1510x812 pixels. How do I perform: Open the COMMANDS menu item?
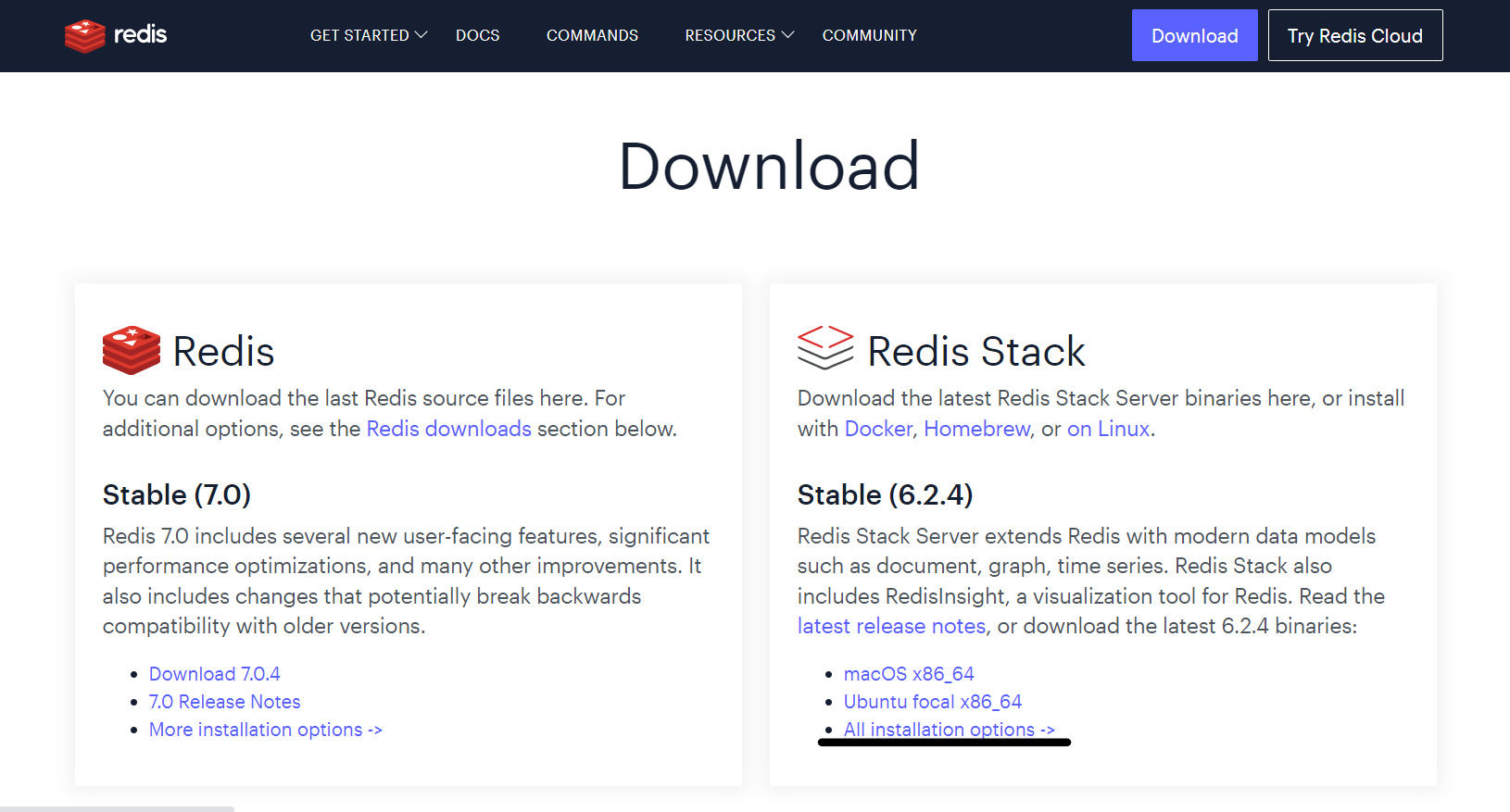point(592,35)
